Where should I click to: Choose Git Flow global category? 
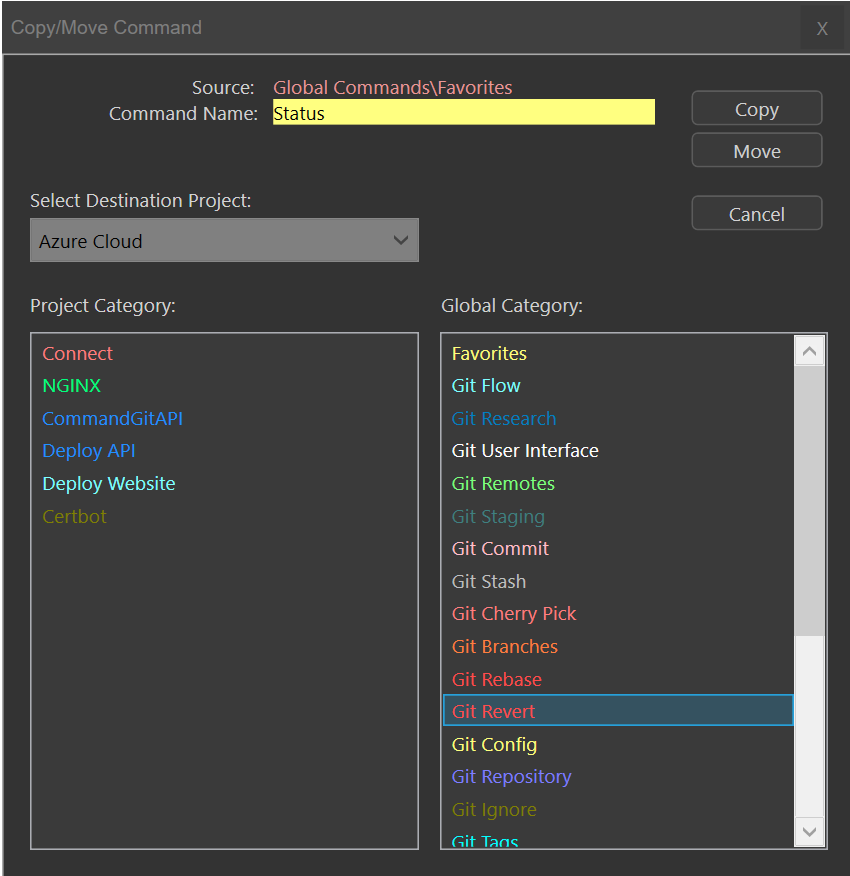pos(486,386)
